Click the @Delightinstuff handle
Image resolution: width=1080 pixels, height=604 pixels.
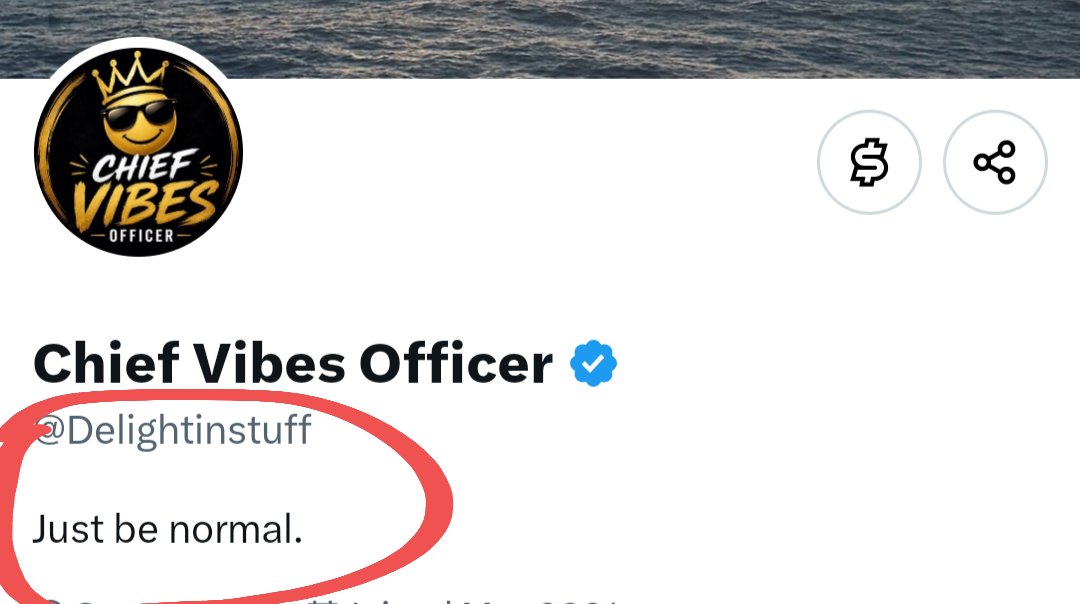pos(172,430)
